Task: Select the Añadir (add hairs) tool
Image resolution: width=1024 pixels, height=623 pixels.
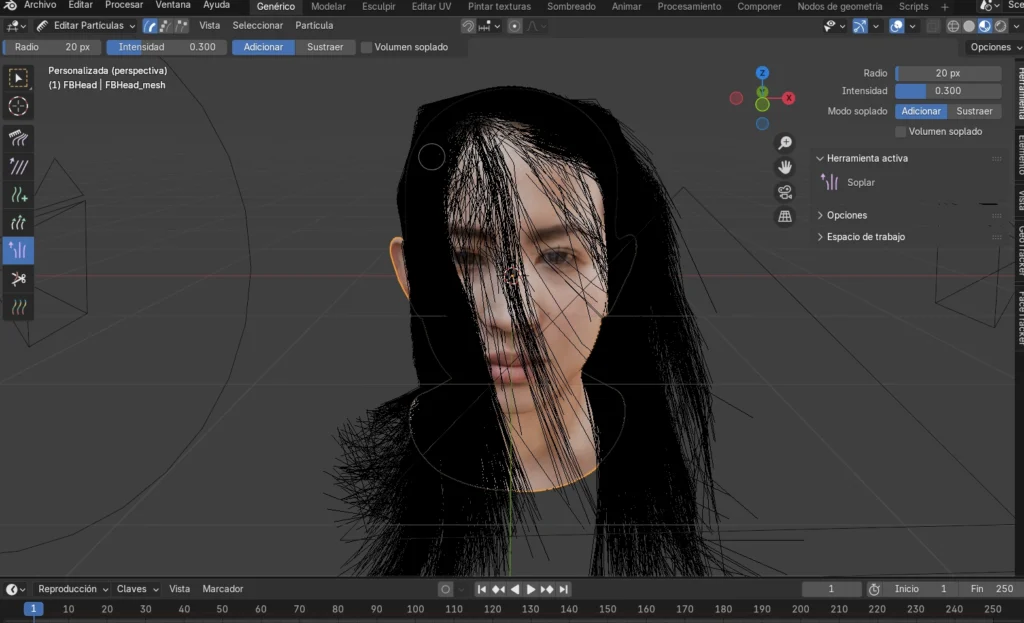Action: [x=18, y=194]
